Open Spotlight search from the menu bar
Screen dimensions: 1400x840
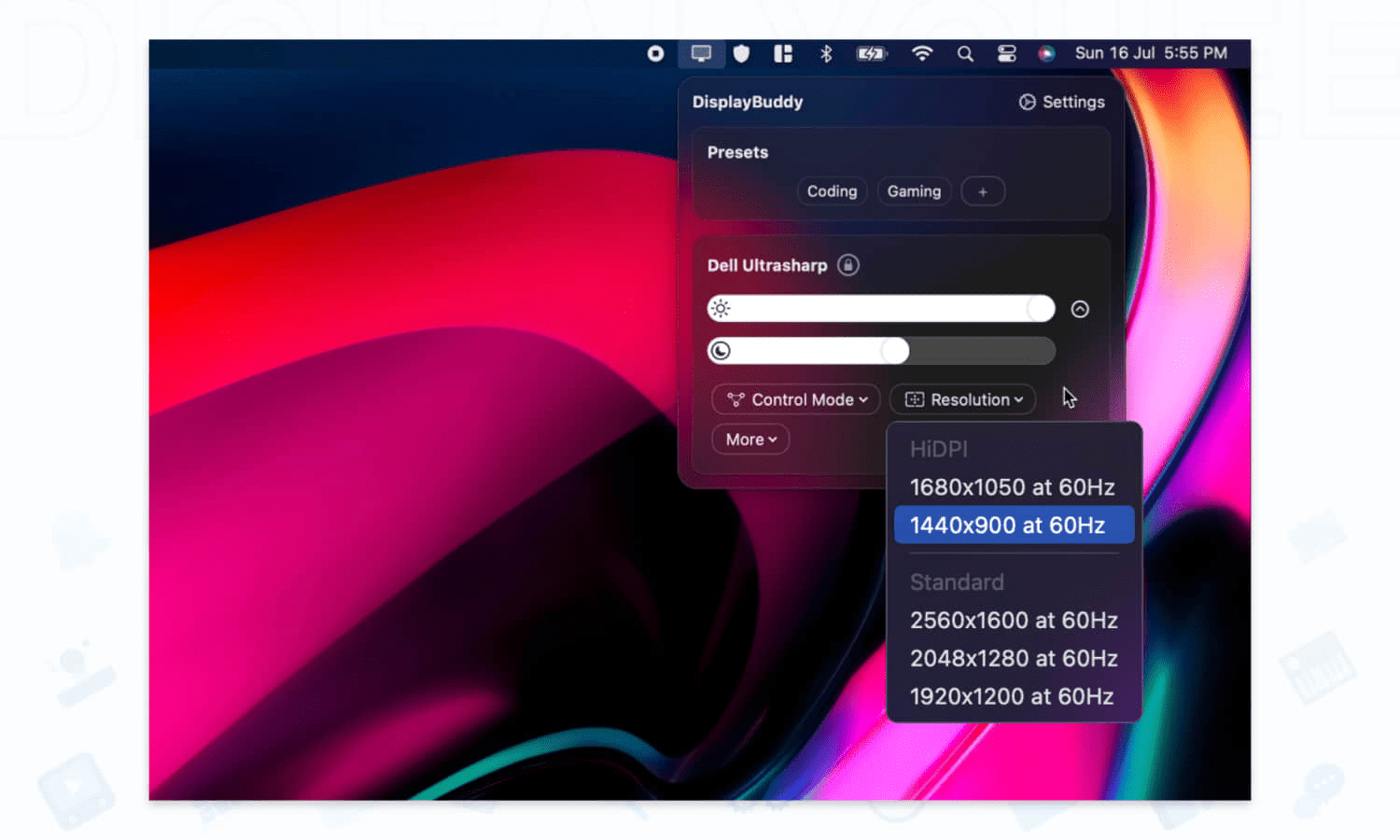[x=965, y=54]
